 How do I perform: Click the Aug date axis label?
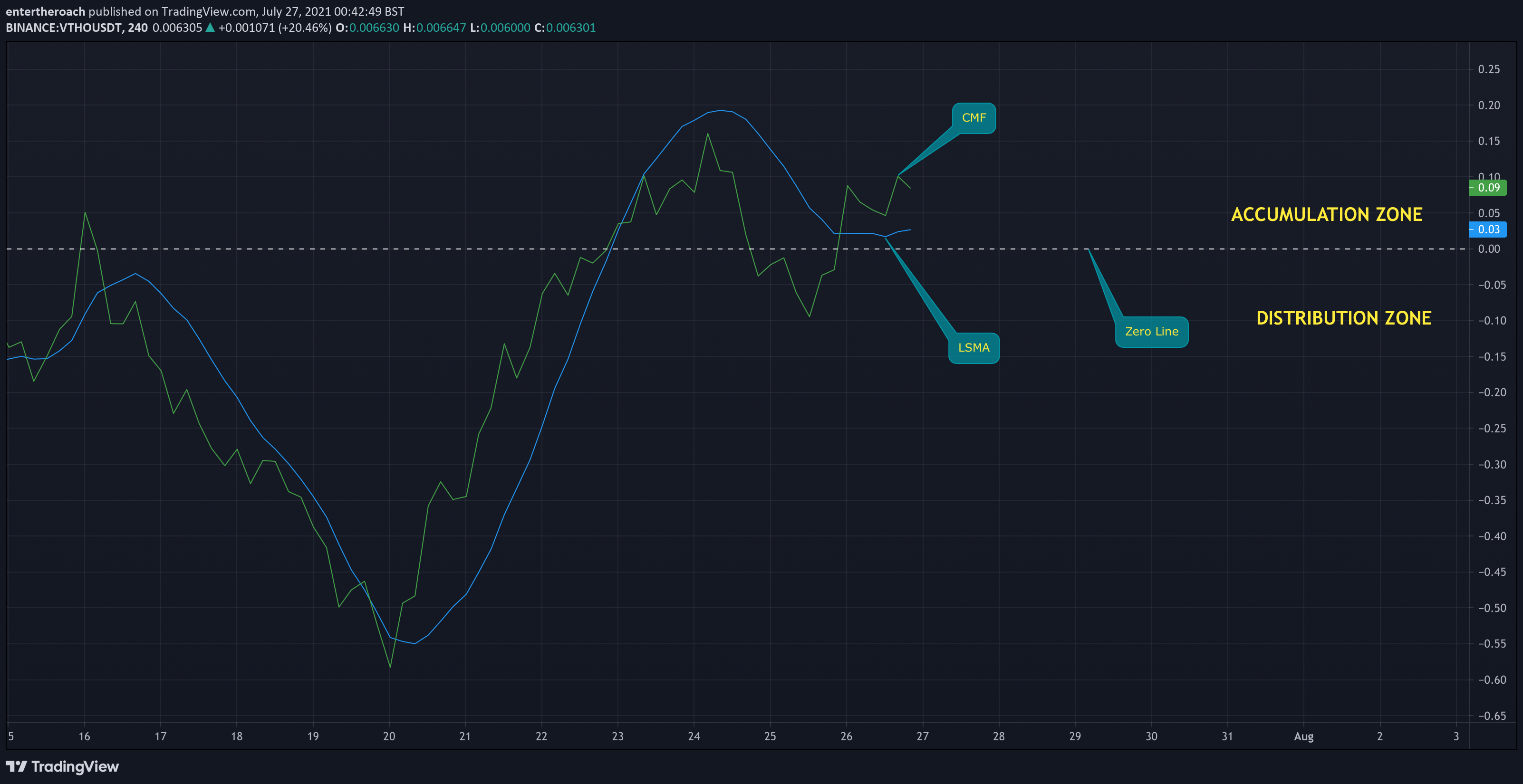1304,737
